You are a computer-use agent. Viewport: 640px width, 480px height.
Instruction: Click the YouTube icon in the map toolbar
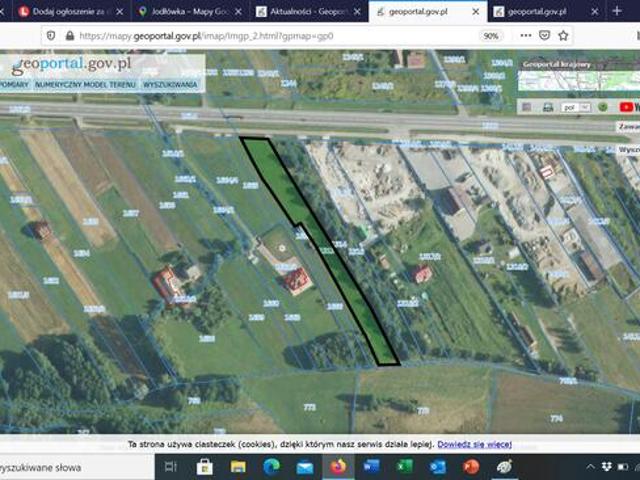(x=629, y=107)
